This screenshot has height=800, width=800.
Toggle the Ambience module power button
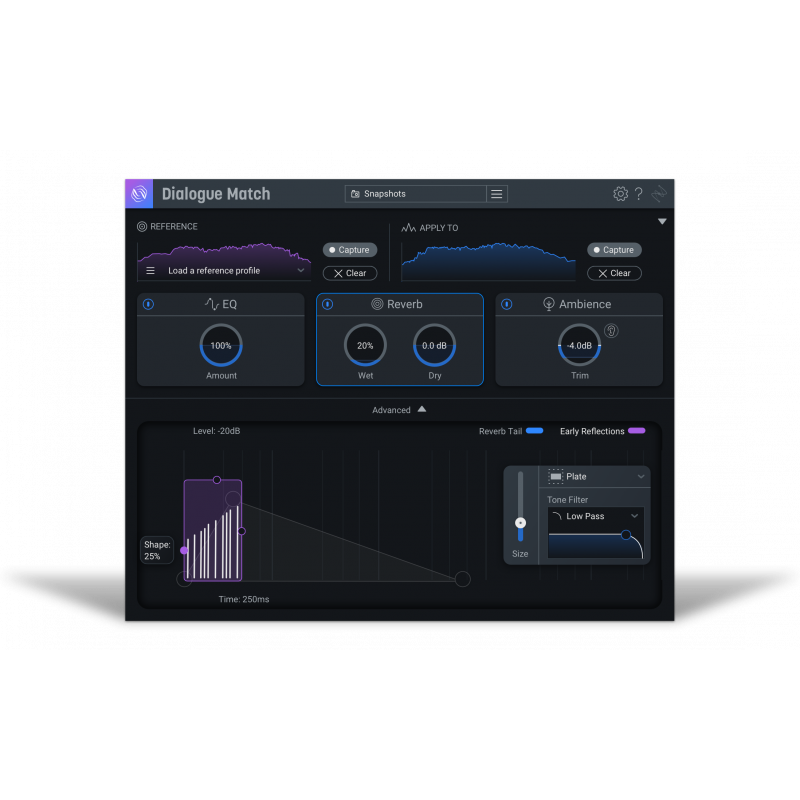tap(507, 304)
